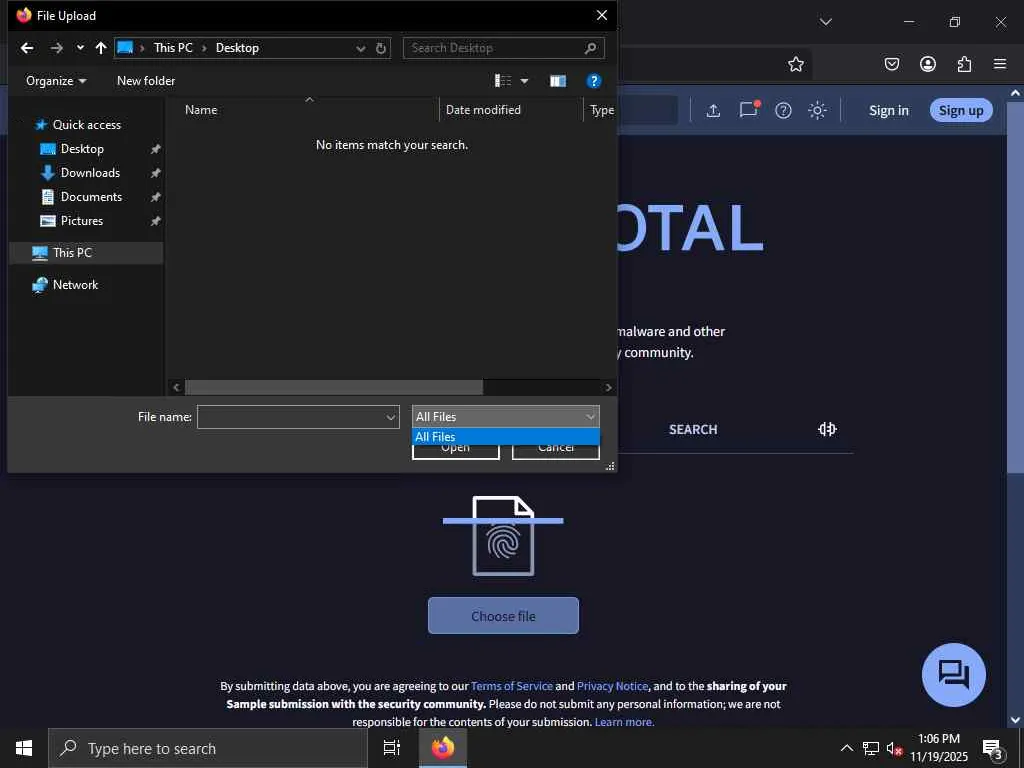Viewport: 1024px width, 768px height.
Task: Open Firefox account icon
Action: pos(928,64)
